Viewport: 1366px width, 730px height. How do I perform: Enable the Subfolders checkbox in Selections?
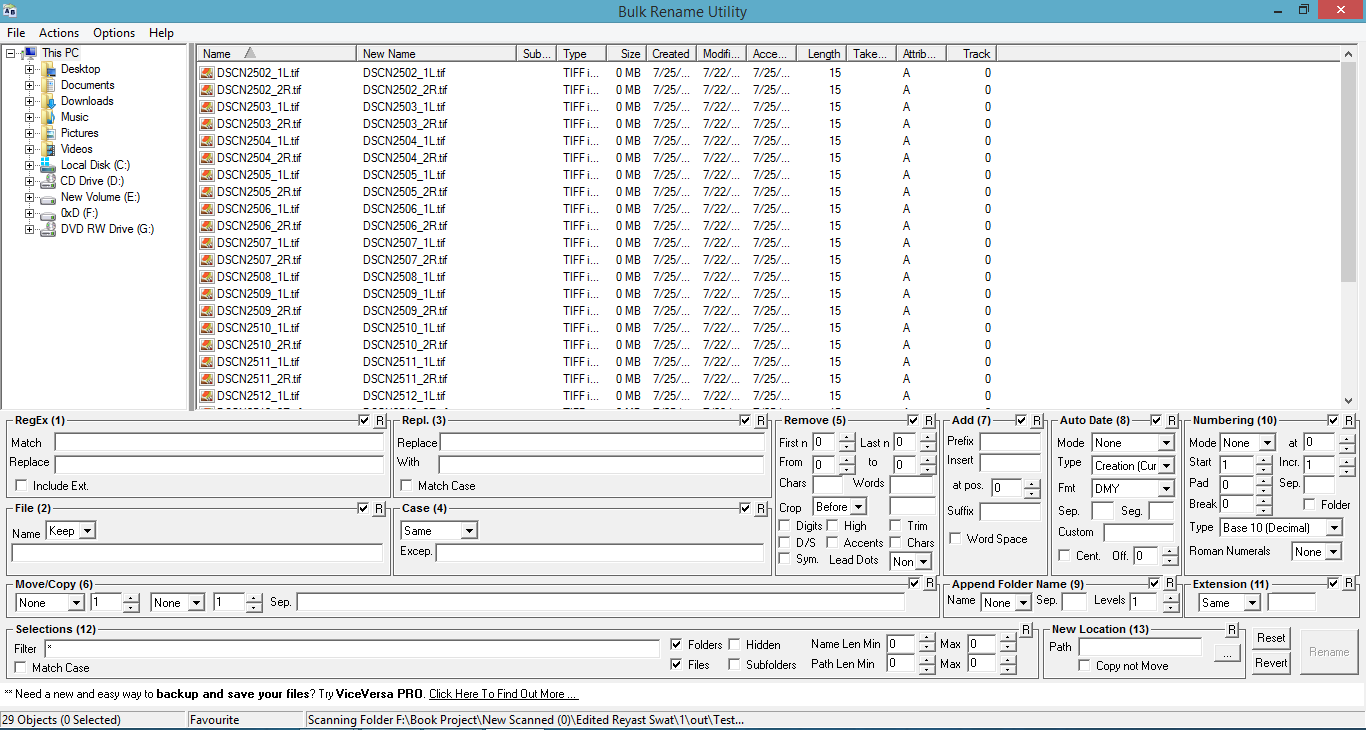[x=733, y=663]
